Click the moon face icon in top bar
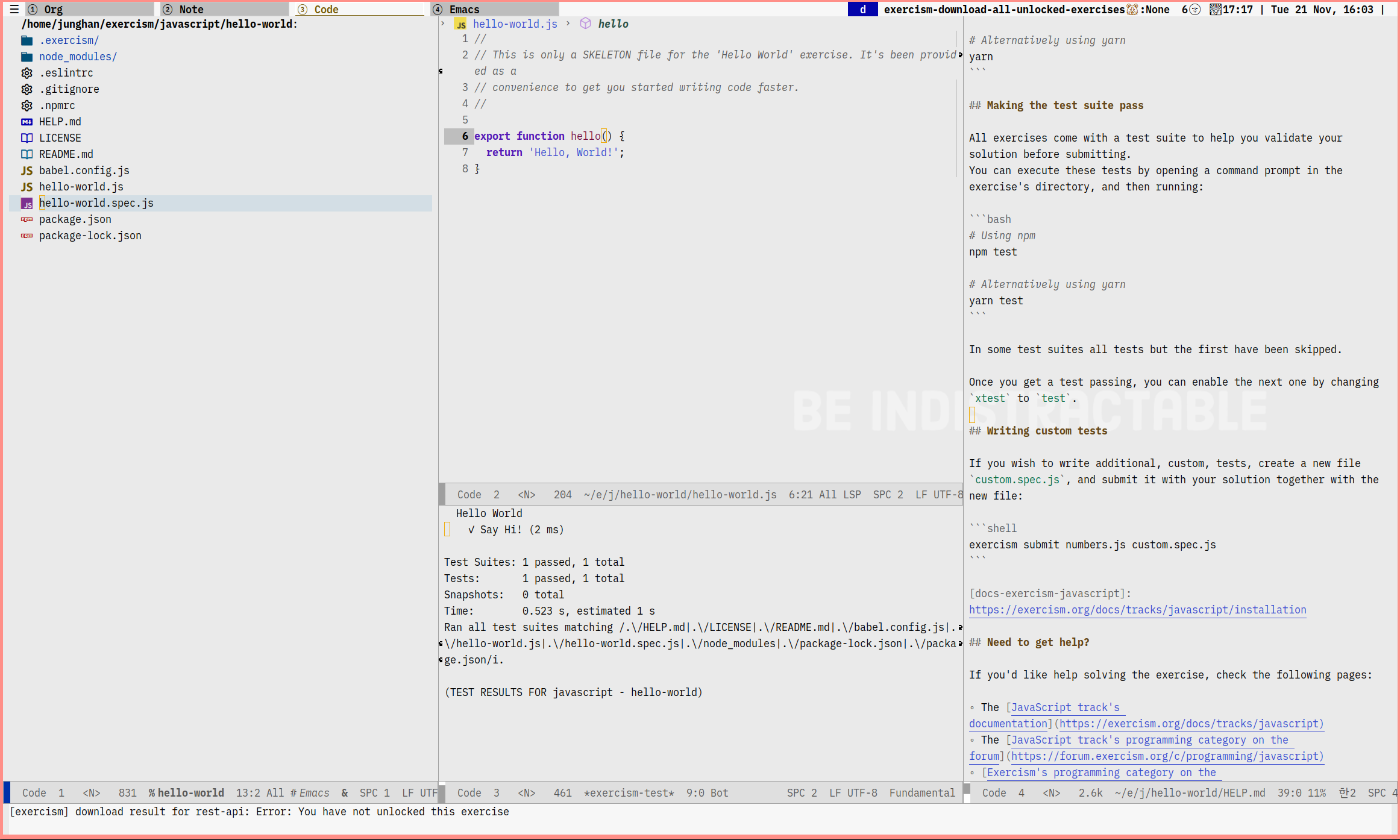The height and width of the screenshot is (840, 1400). tap(1195, 9)
